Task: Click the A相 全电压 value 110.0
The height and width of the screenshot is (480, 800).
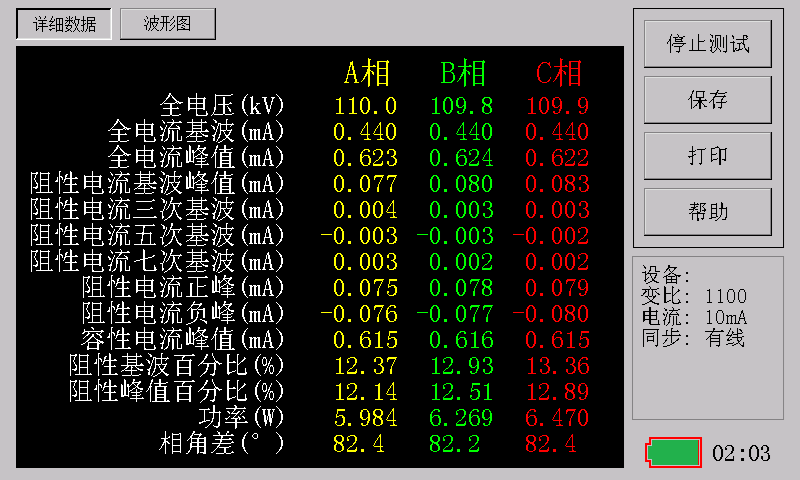Action: (365, 106)
